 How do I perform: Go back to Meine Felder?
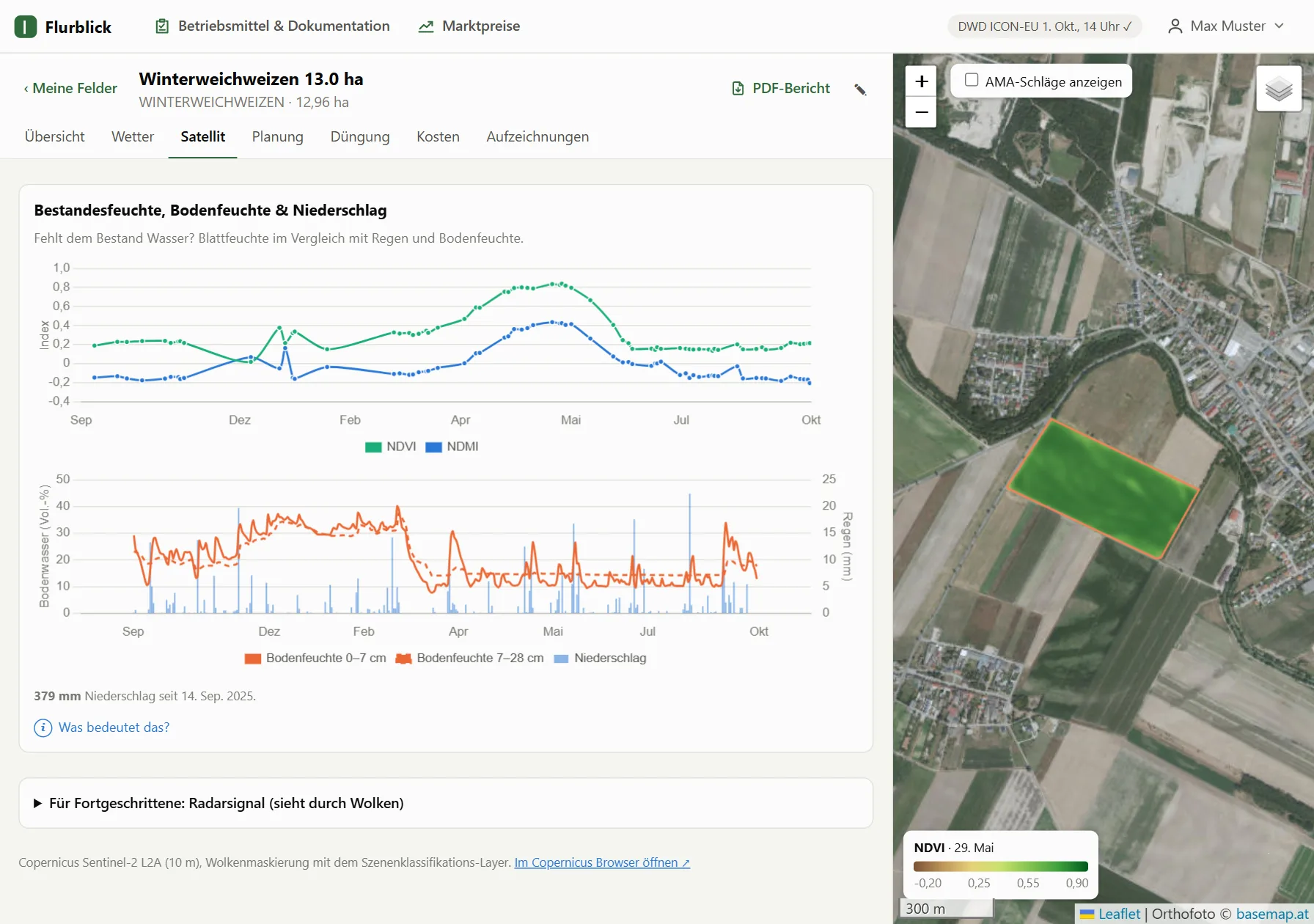coord(70,89)
